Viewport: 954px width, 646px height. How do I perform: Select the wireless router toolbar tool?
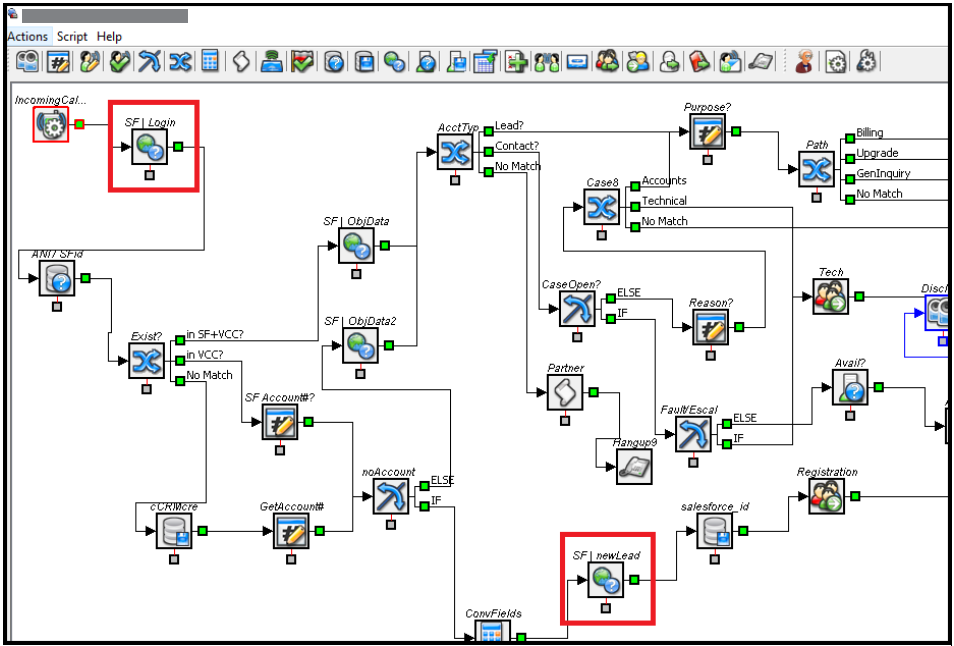pyautogui.click(x=272, y=61)
